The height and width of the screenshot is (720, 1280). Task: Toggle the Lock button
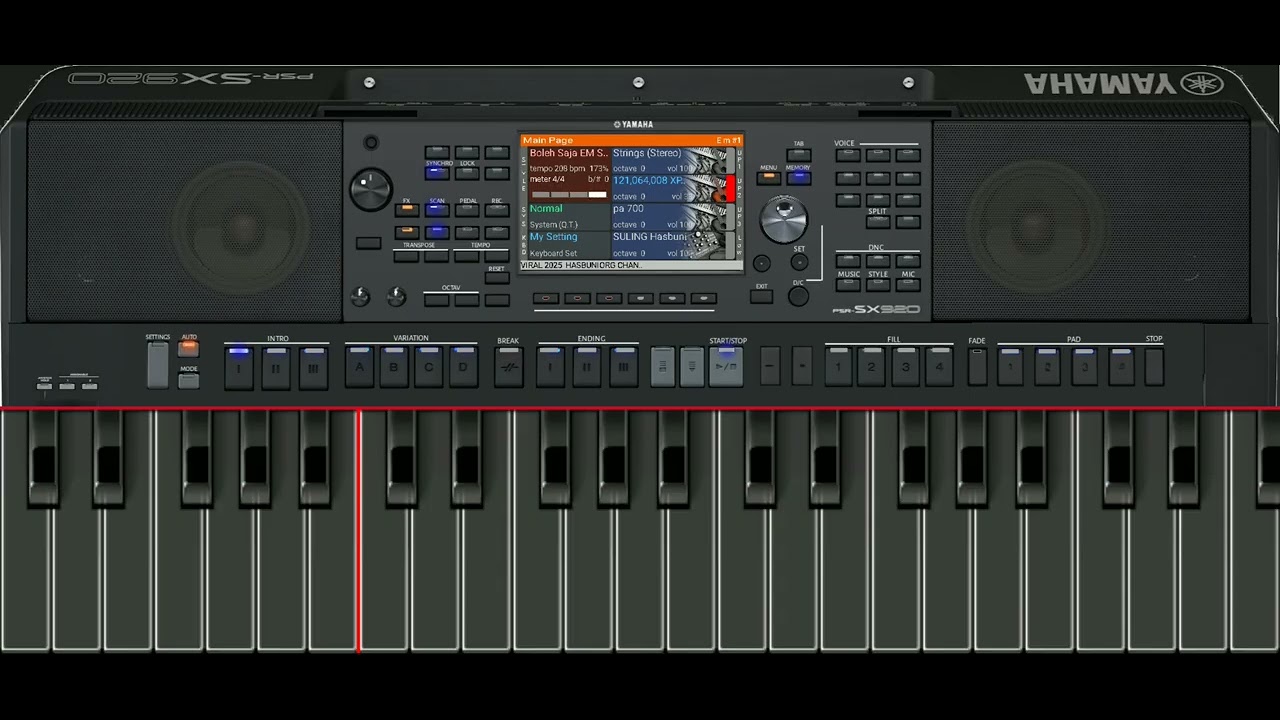pyautogui.click(x=467, y=173)
